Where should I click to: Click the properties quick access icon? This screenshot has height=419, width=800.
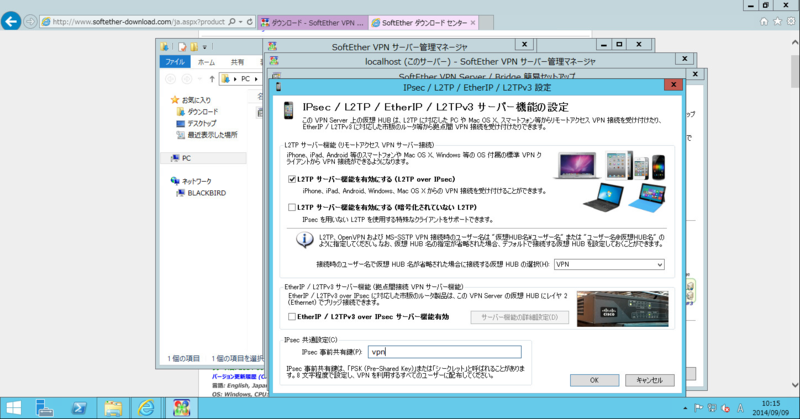click(x=182, y=47)
